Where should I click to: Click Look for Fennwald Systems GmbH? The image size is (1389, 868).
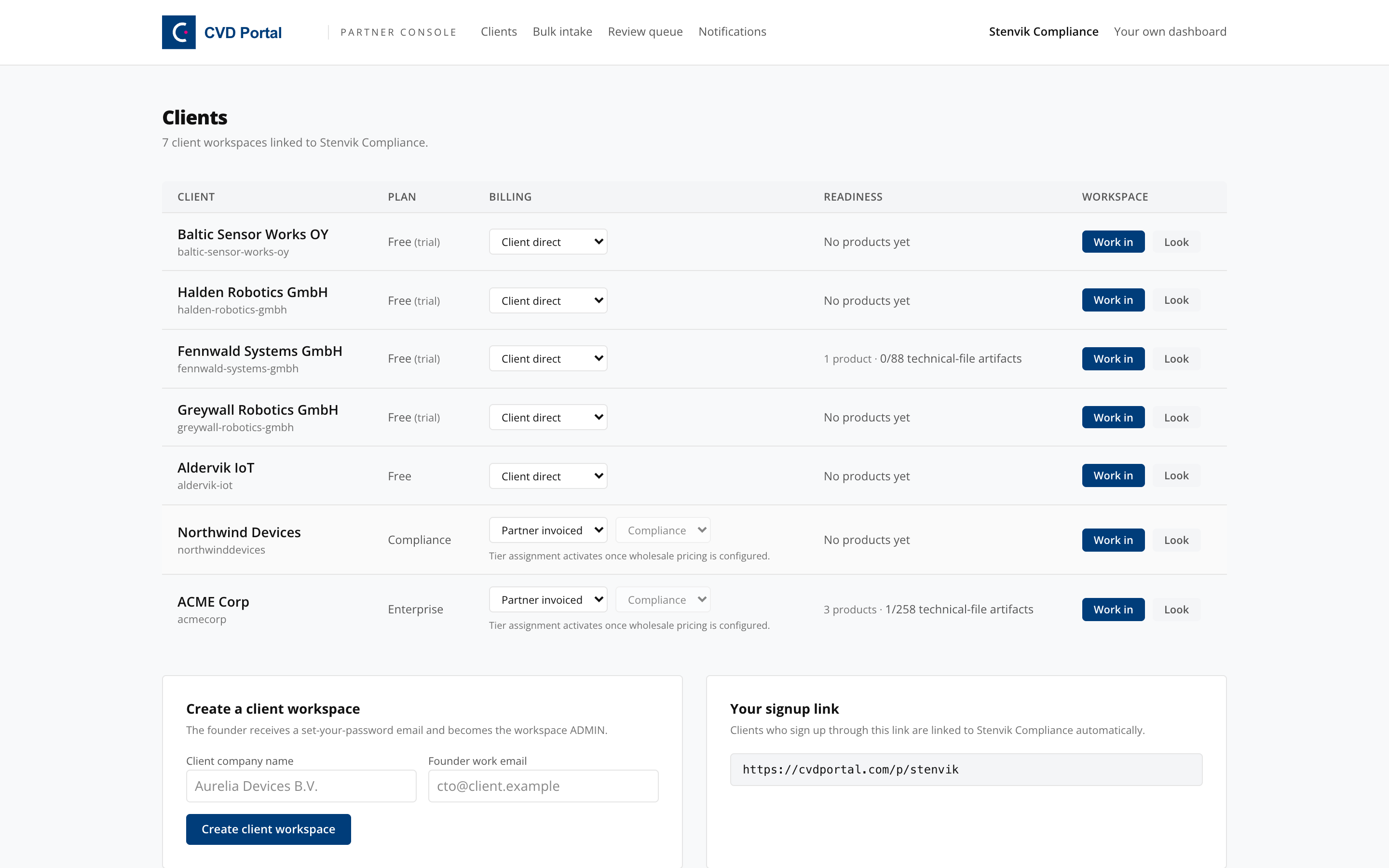tap(1176, 359)
